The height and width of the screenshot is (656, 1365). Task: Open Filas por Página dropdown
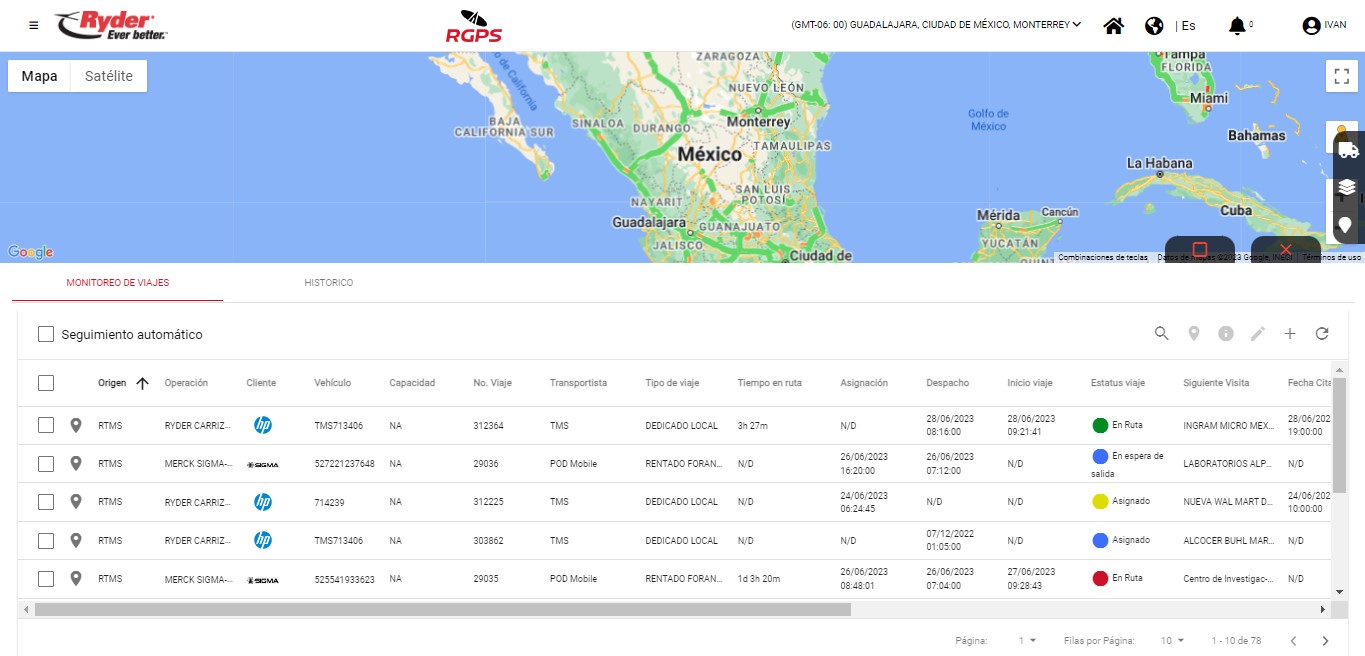[1172, 640]
